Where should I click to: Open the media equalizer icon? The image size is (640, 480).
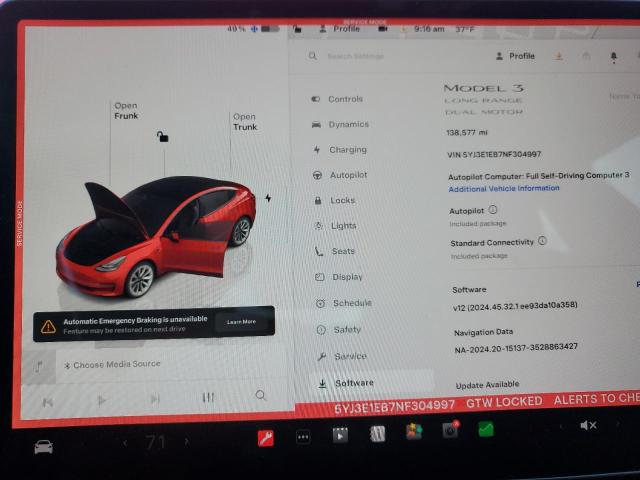tap(208, 397)
